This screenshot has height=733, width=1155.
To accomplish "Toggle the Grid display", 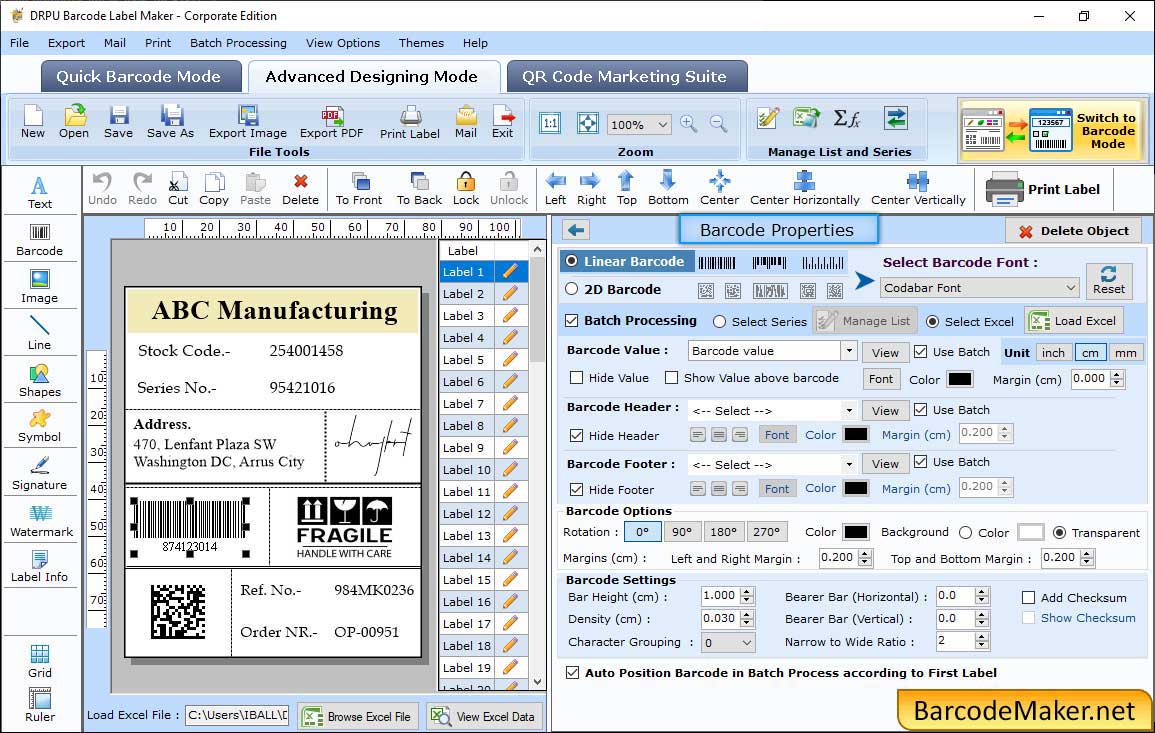I will pyautogui.click(x=40, y=661).
